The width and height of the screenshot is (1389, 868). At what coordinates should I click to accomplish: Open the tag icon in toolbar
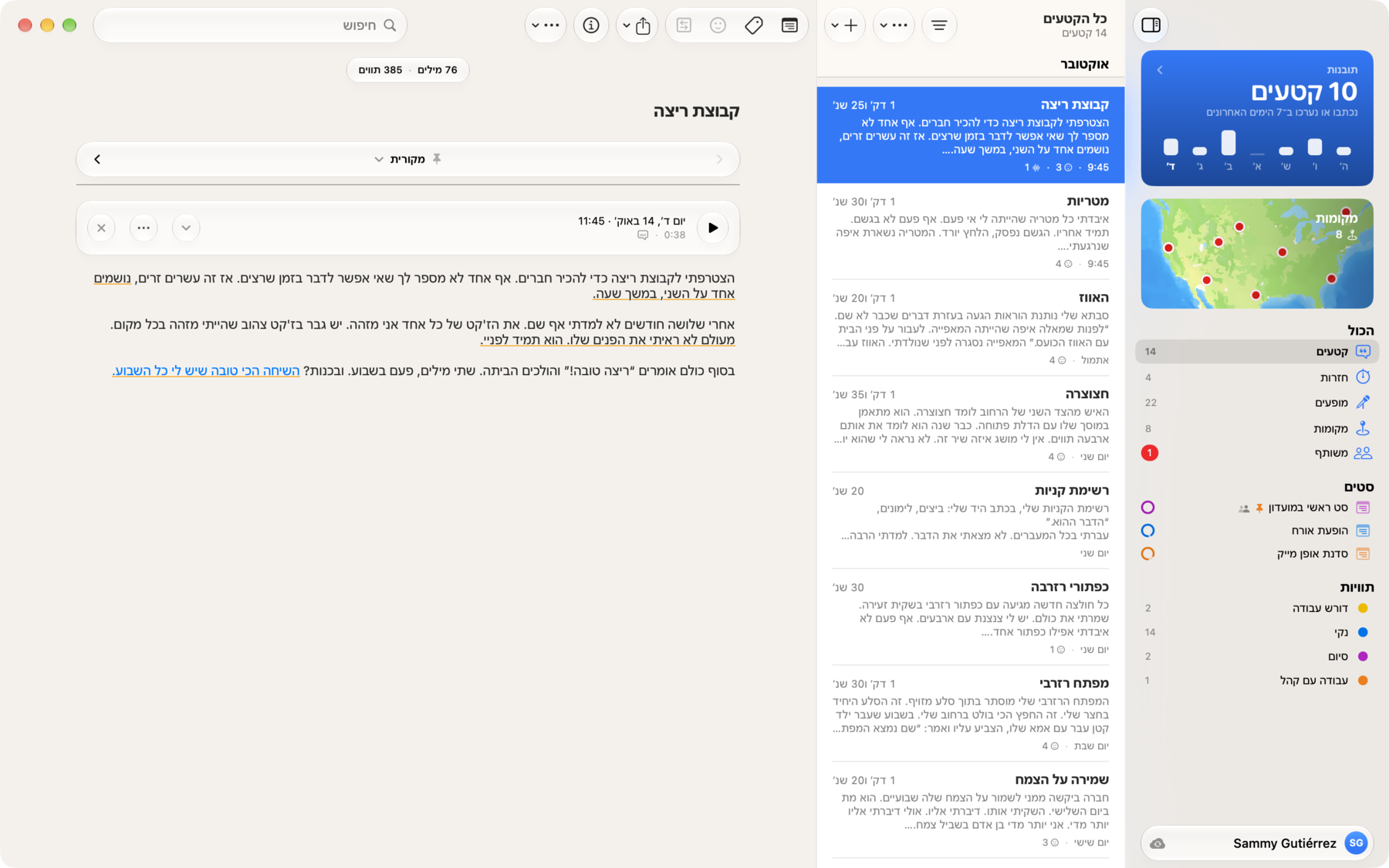point(754,25)
